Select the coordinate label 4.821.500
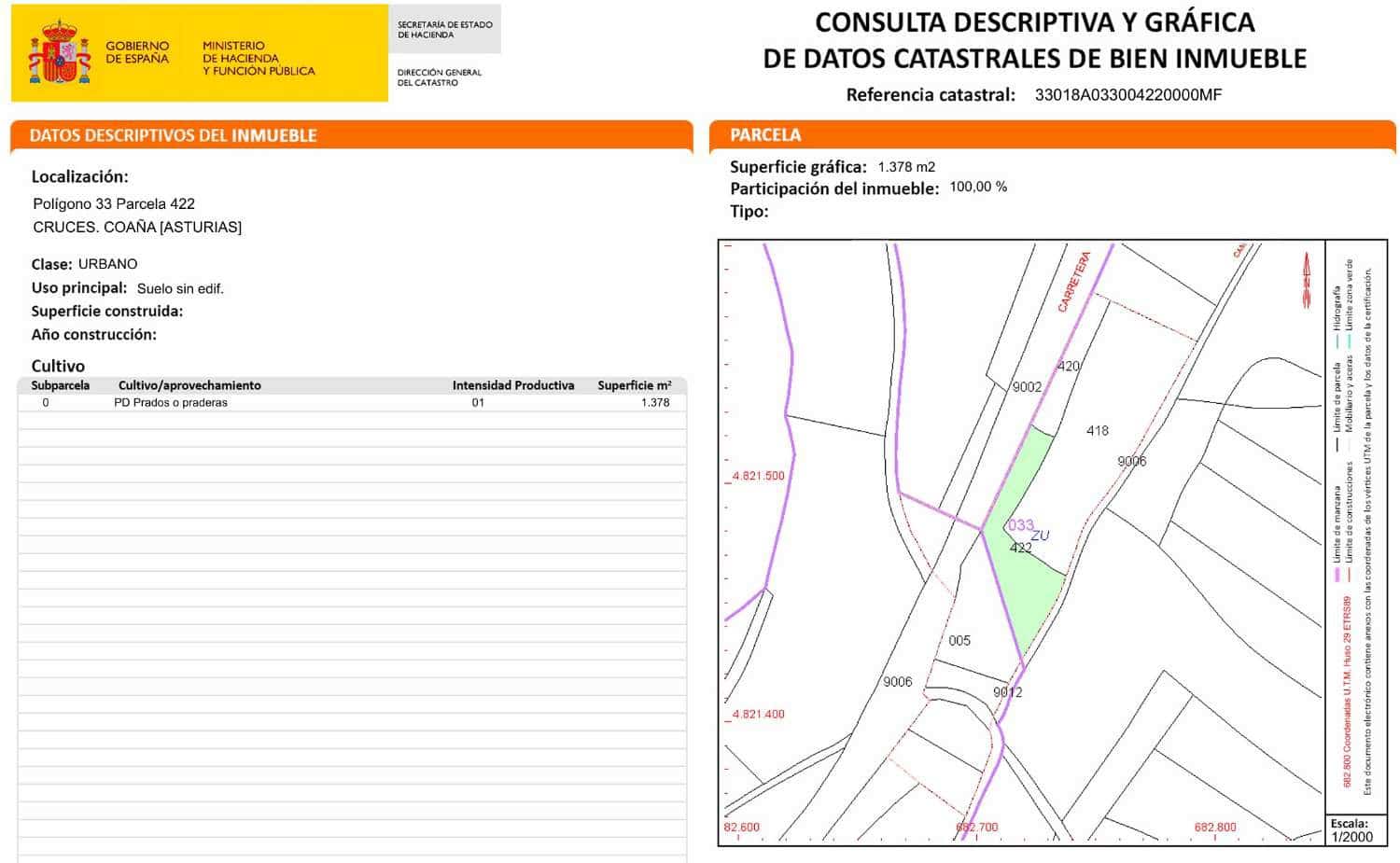Viewport: 1400px width, 863px height. click(x=758, y=473)
